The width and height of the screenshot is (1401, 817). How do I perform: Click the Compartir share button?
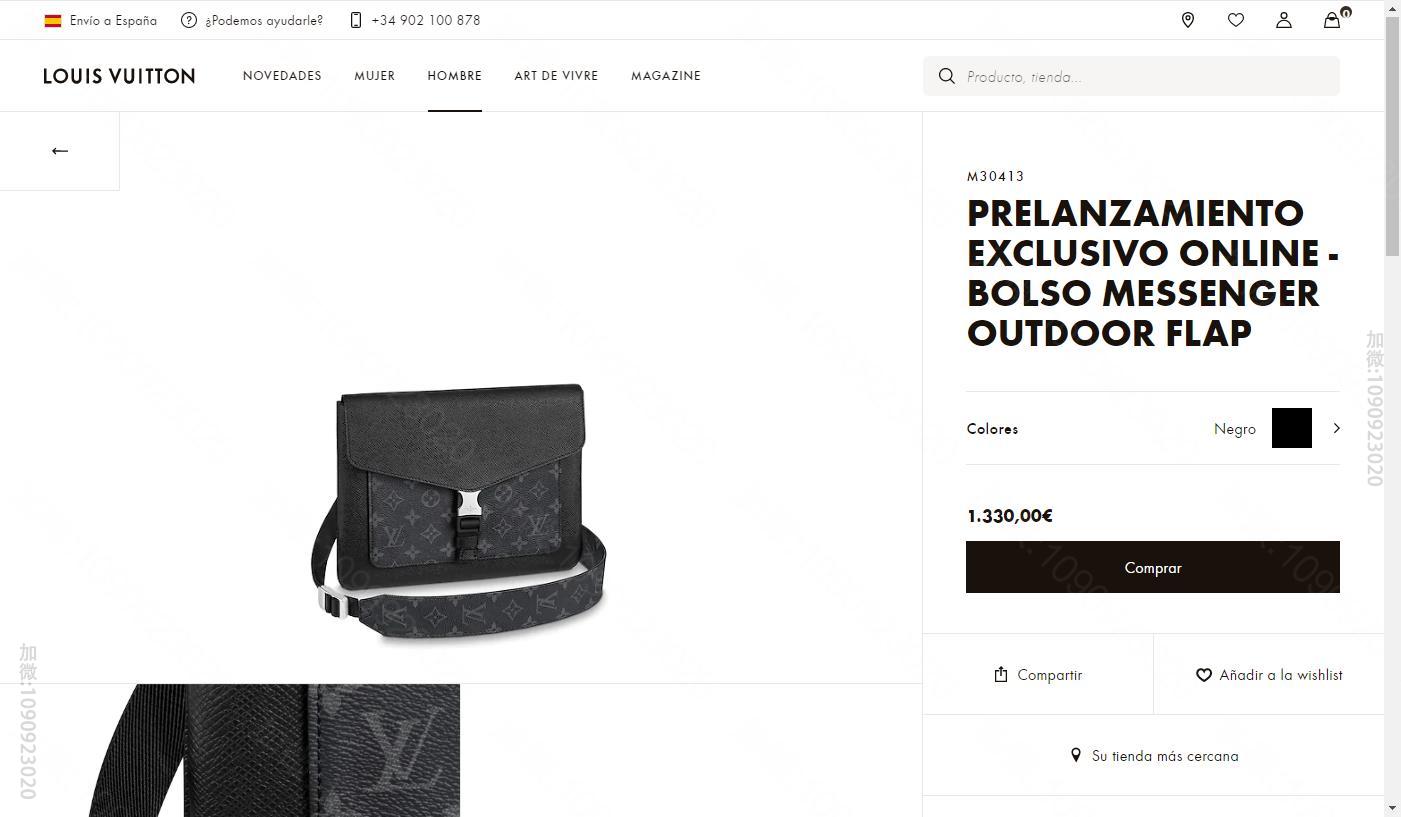click(1038, 675)
